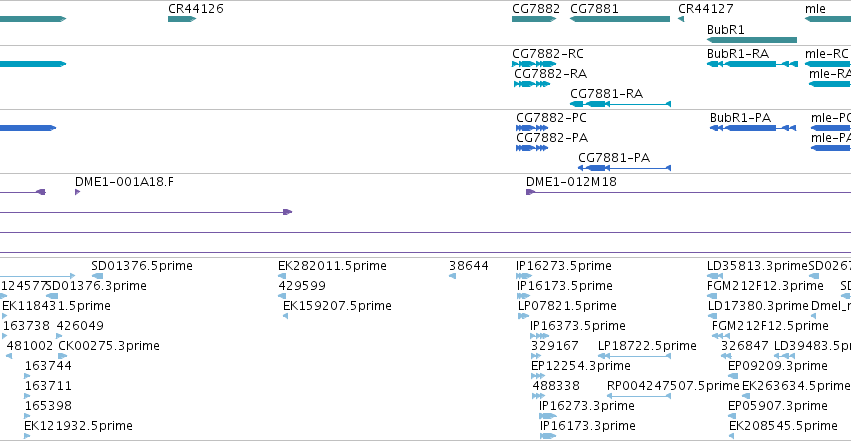Click the EK121932.5prime EST arrow
Viewport: 851px width, 441px height.
[27, 437]
